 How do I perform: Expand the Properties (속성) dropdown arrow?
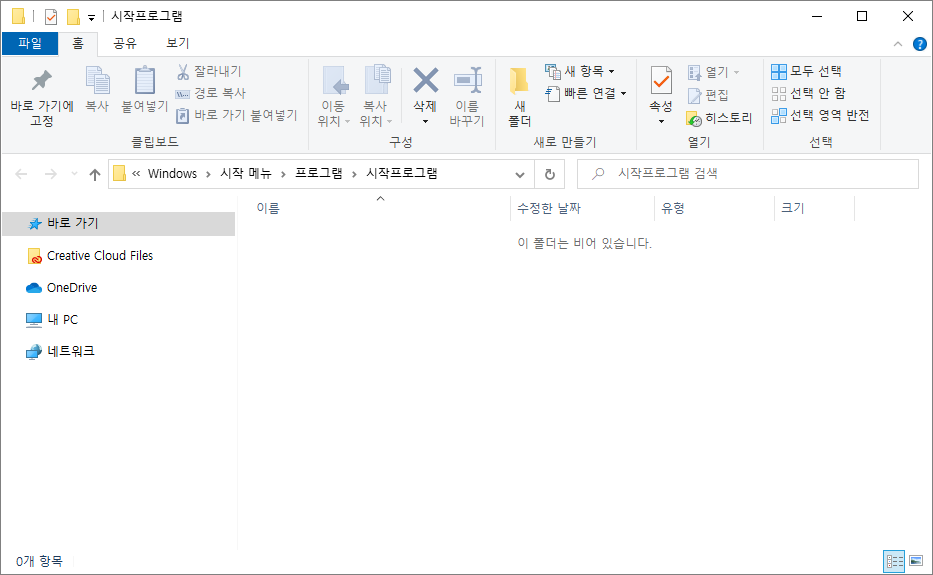click(661, 121)
